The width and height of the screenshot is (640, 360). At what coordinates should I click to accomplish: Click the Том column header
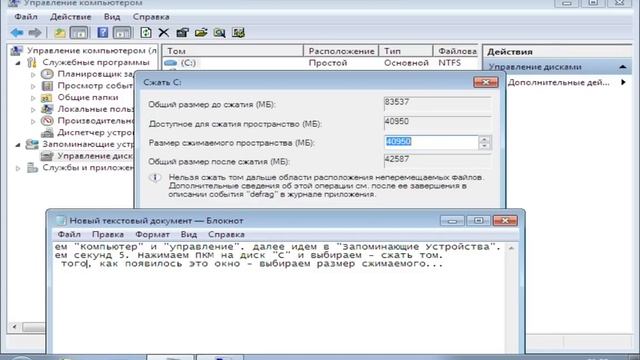pyautogui.click(x=233, y=51)
